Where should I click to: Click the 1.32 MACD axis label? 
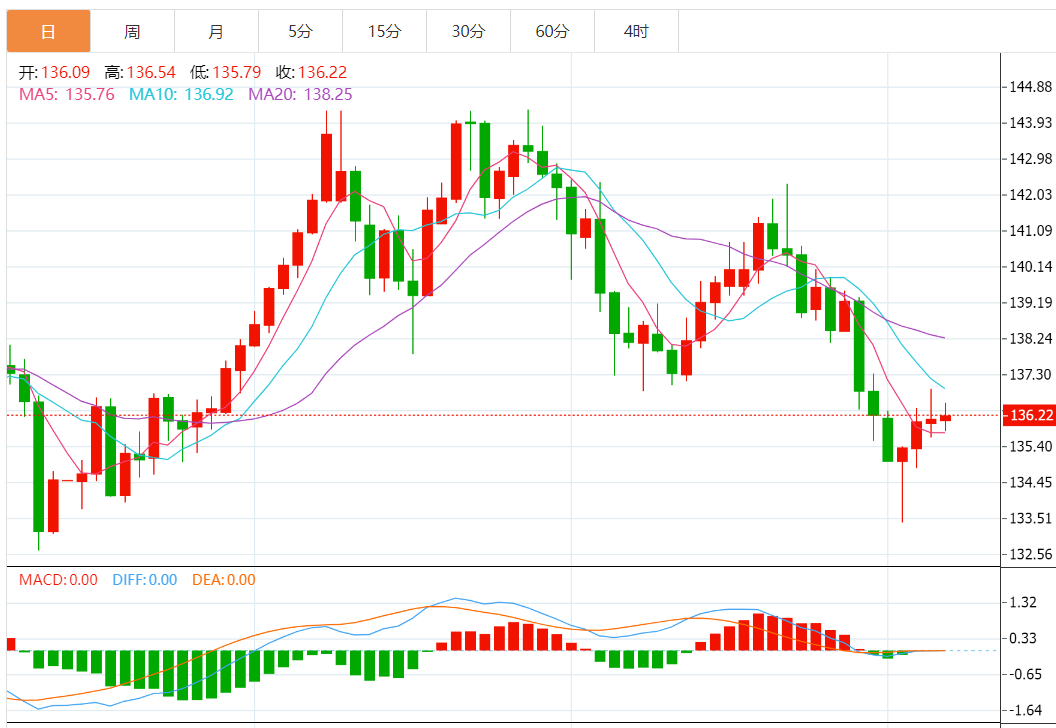point(1023,602)
